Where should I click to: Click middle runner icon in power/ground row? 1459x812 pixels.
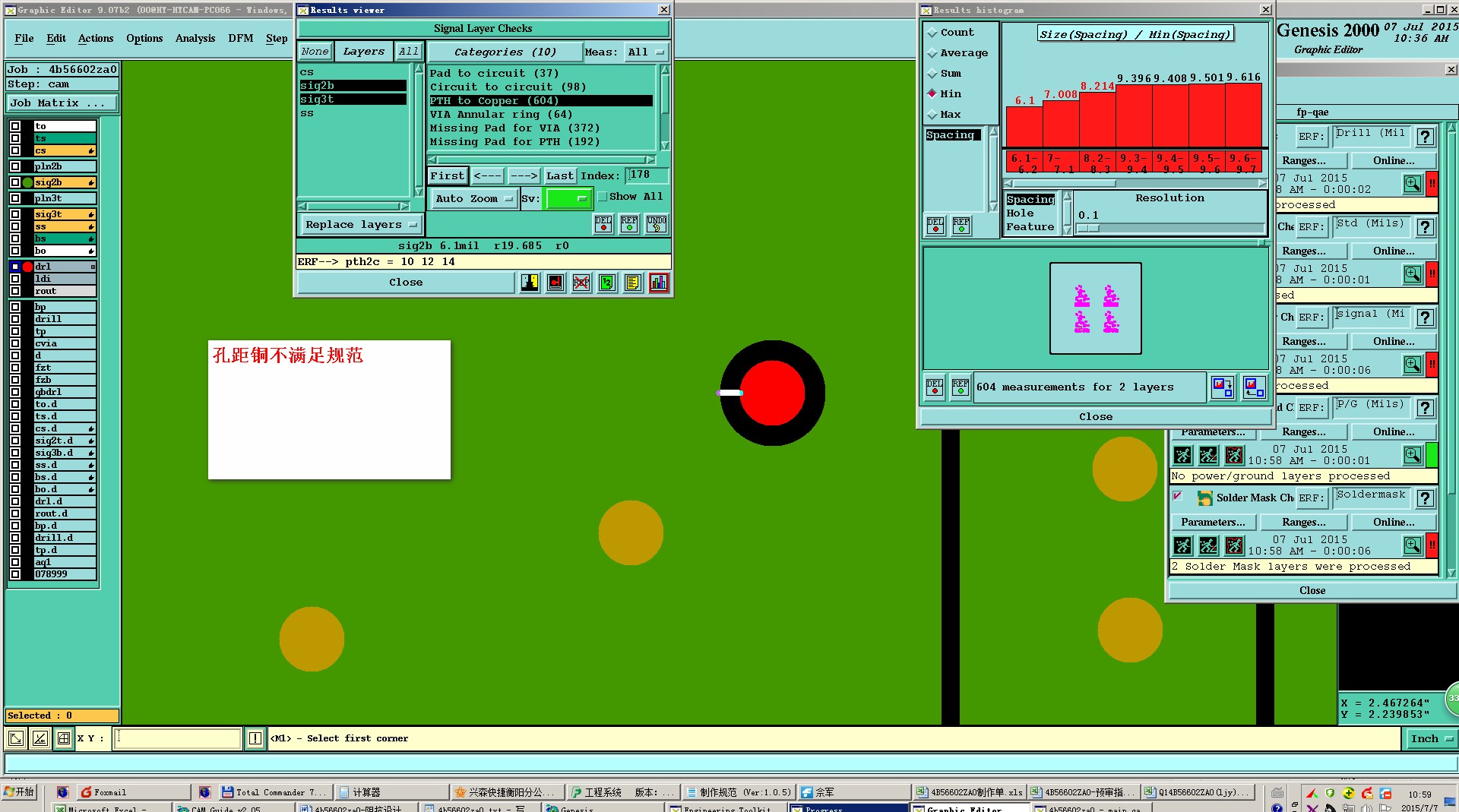tap(1208, 455)
